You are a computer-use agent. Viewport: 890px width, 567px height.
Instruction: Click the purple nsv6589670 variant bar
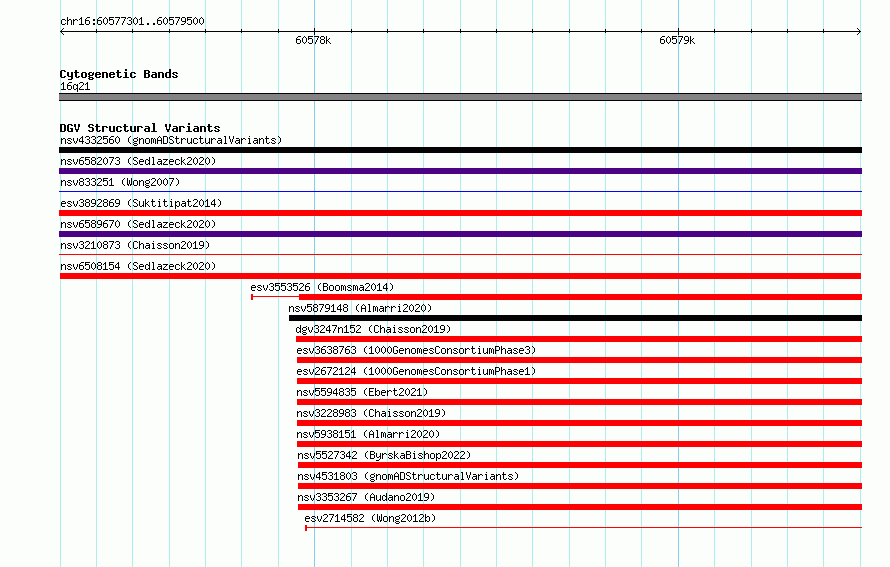460,234
